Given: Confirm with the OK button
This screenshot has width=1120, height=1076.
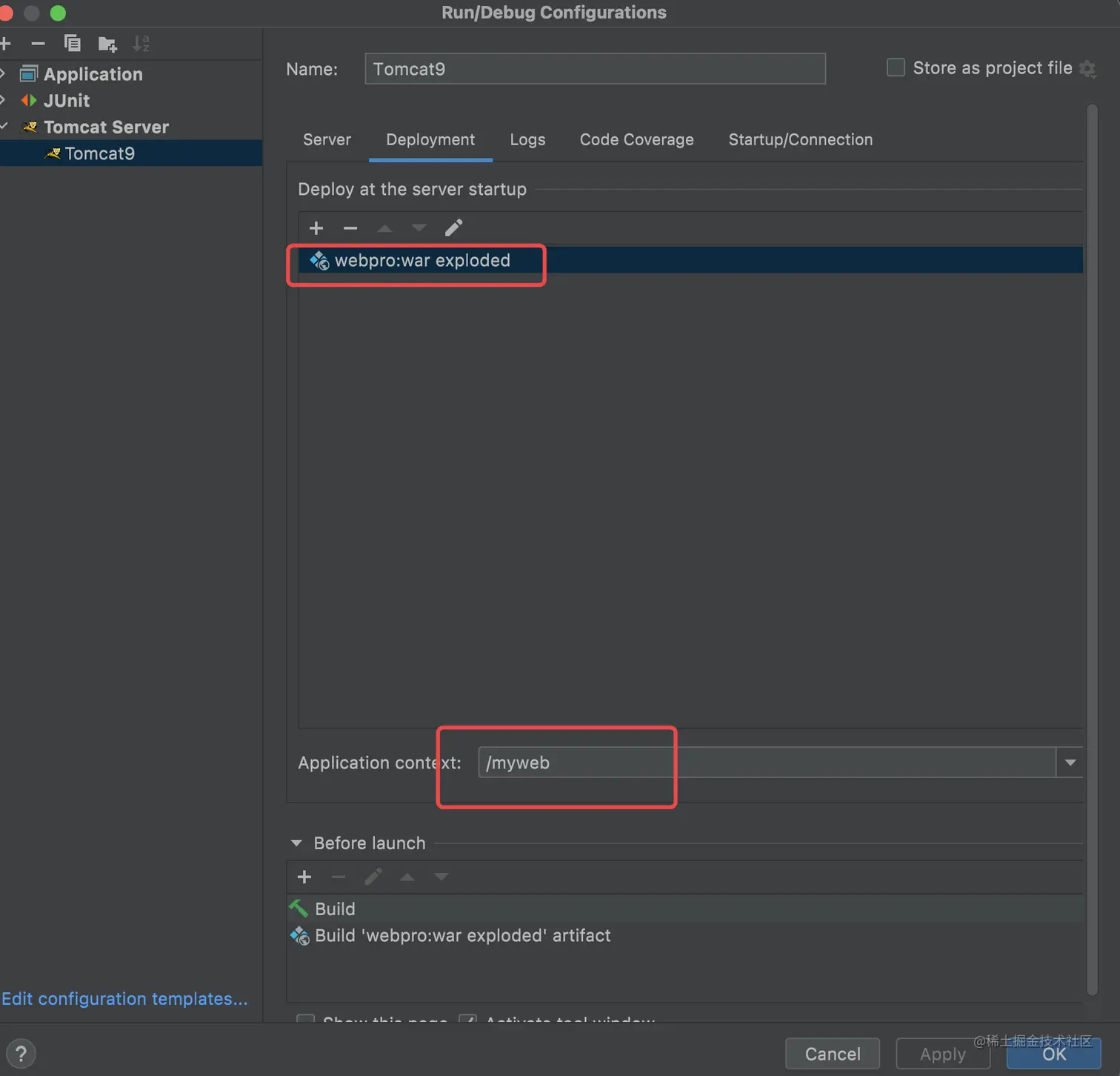Looking at the screenshot, I should click(x=1054, y=1054).
